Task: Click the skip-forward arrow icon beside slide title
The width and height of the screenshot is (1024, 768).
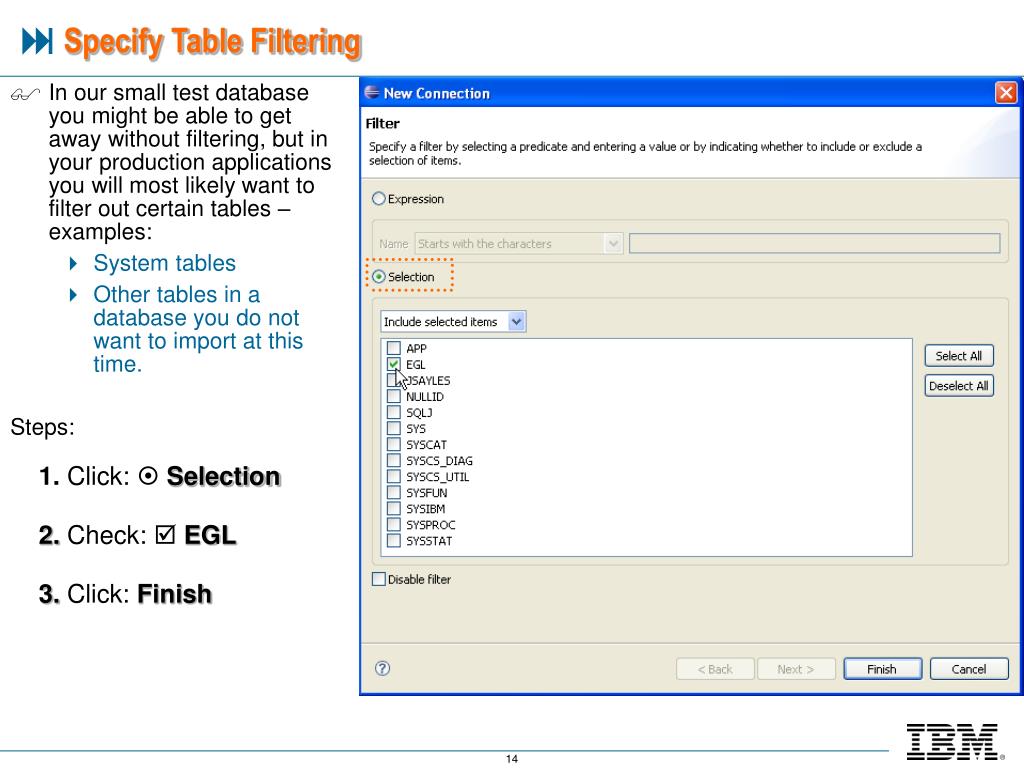Action: (x=37, y=41)
